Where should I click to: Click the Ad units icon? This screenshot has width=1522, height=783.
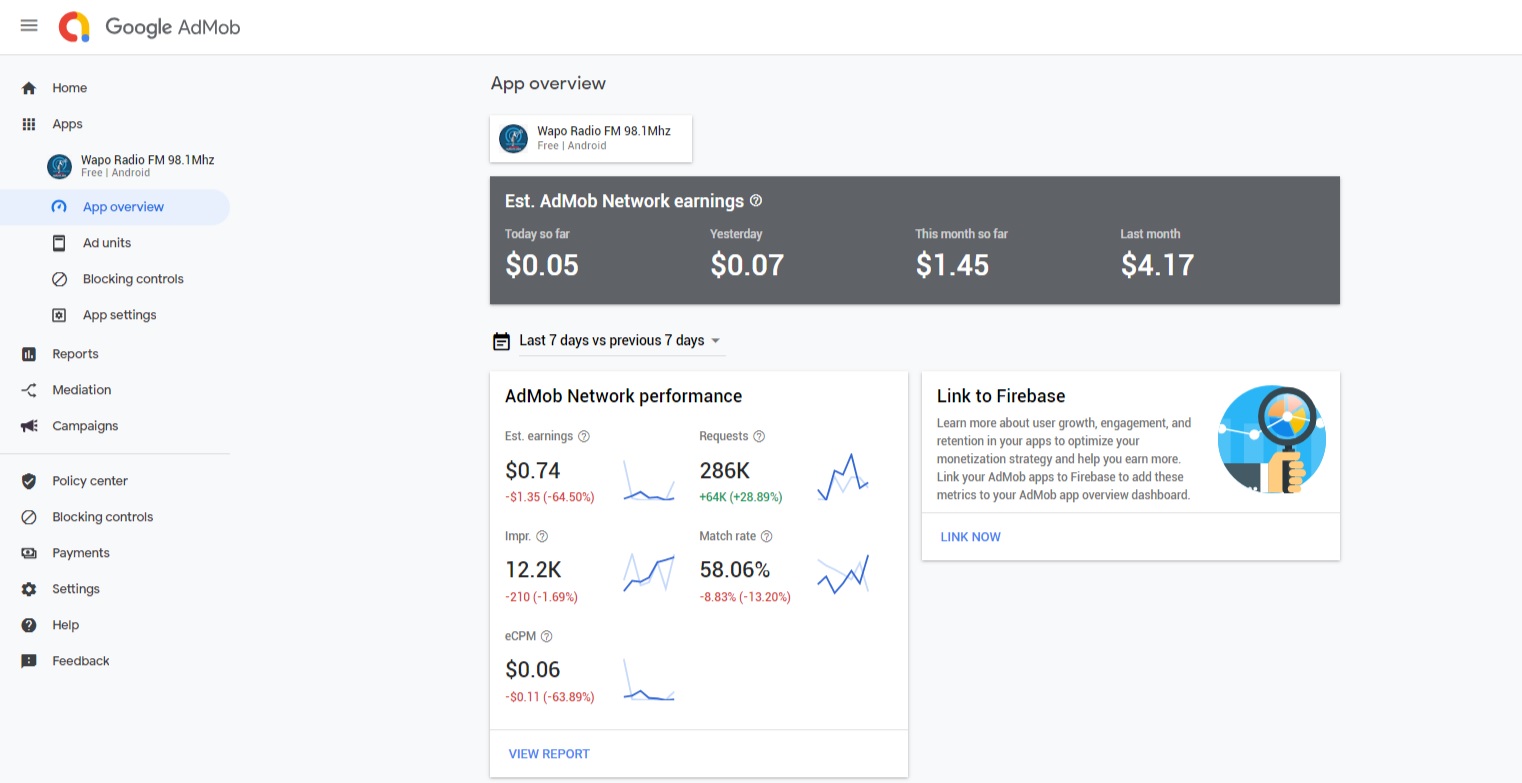tap(59, 243)
